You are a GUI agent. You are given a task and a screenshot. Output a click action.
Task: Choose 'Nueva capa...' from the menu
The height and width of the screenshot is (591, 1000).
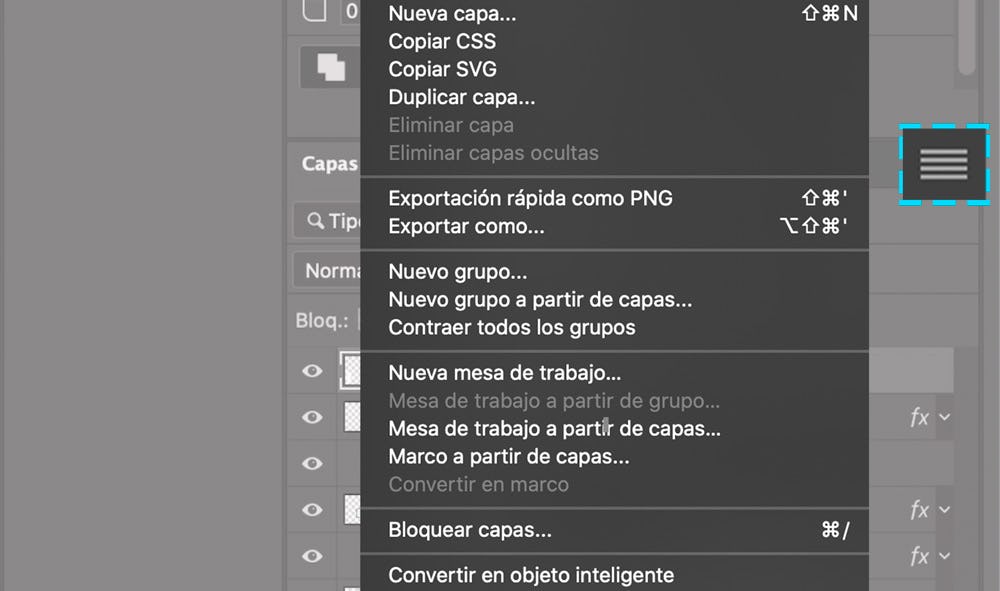452,14
